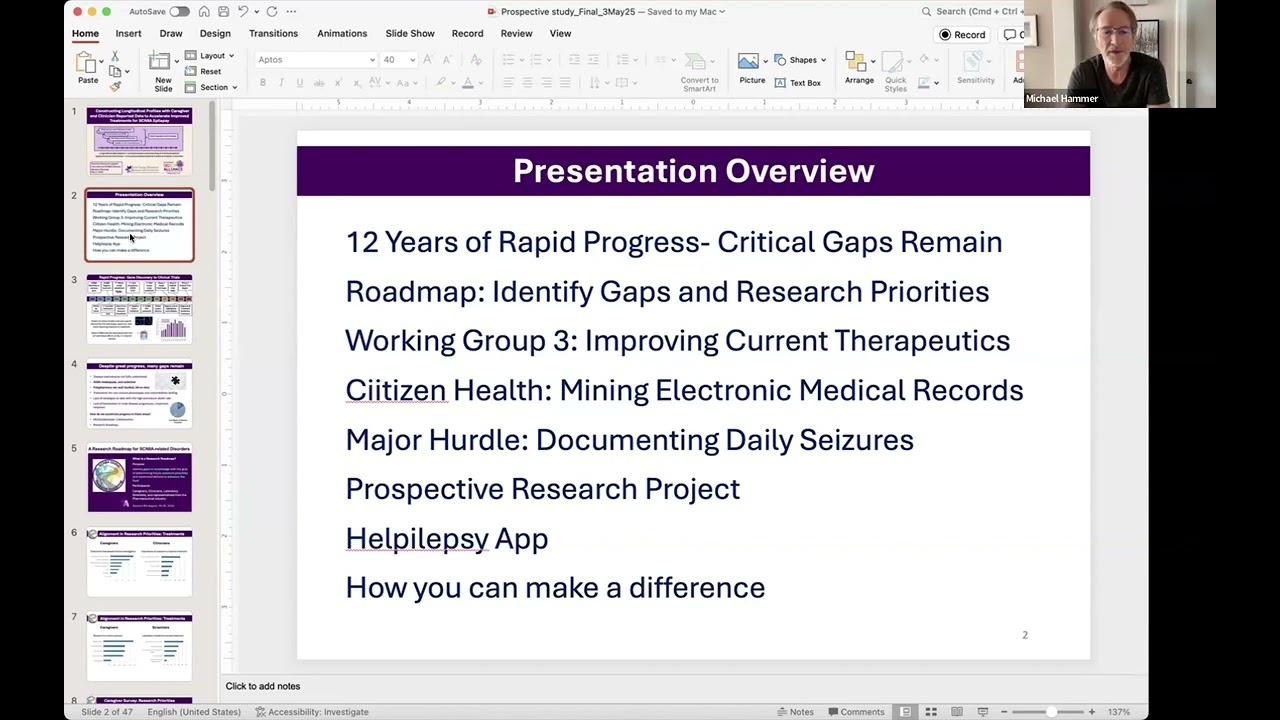The image size is (1280, 720).
Task: Toggle superscript formatting
Action: click(340, 82)
